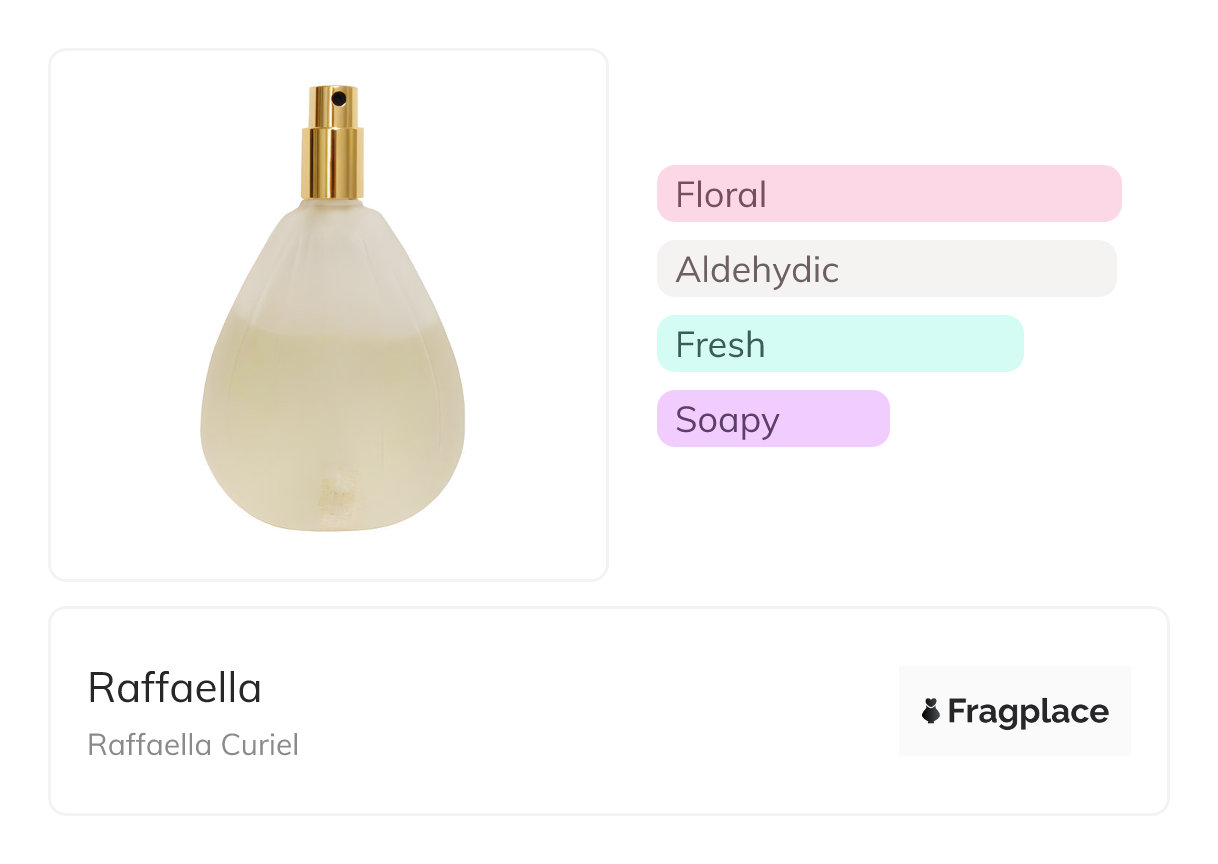Click the Fresh text label
This screenshot has width=1218, height=864.
click(720, 345)
